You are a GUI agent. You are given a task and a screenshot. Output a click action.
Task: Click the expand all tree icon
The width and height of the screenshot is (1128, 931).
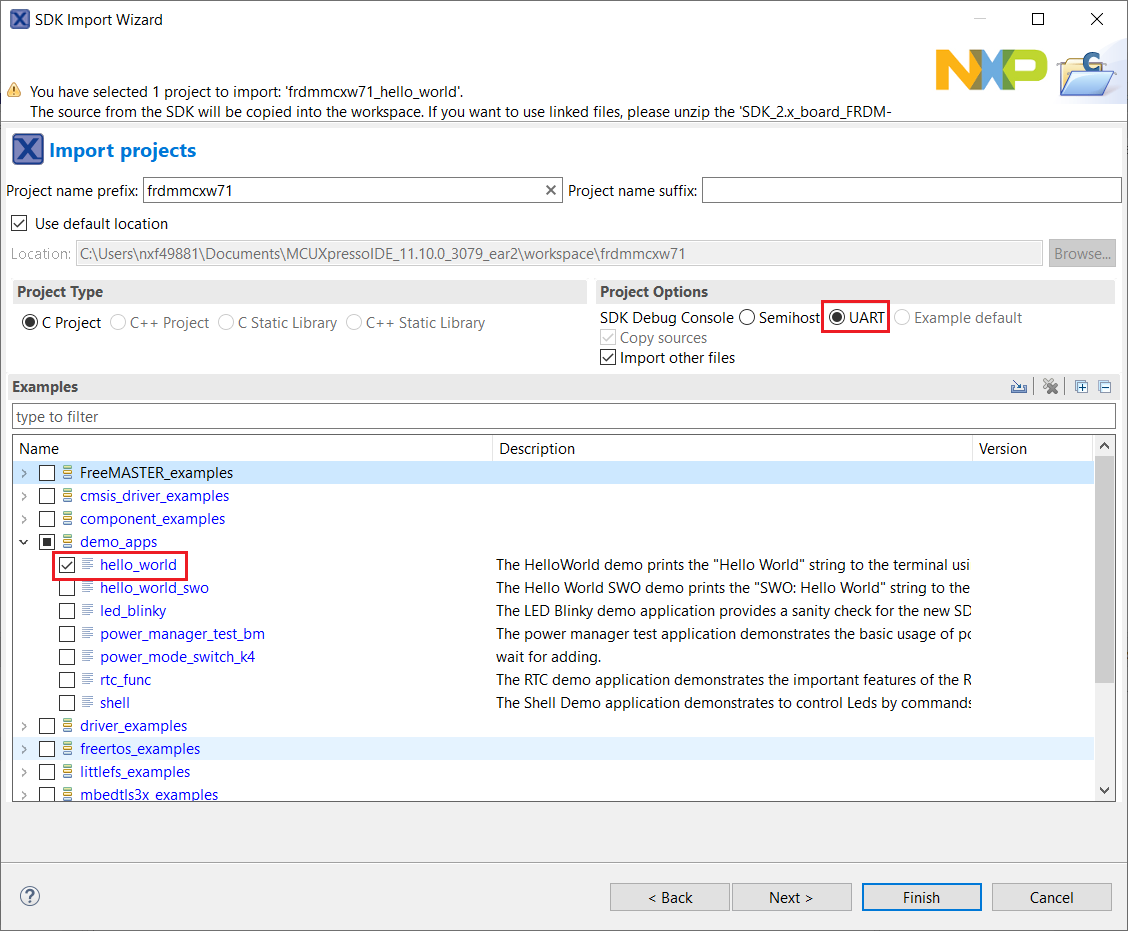(x=1082, y=387)
